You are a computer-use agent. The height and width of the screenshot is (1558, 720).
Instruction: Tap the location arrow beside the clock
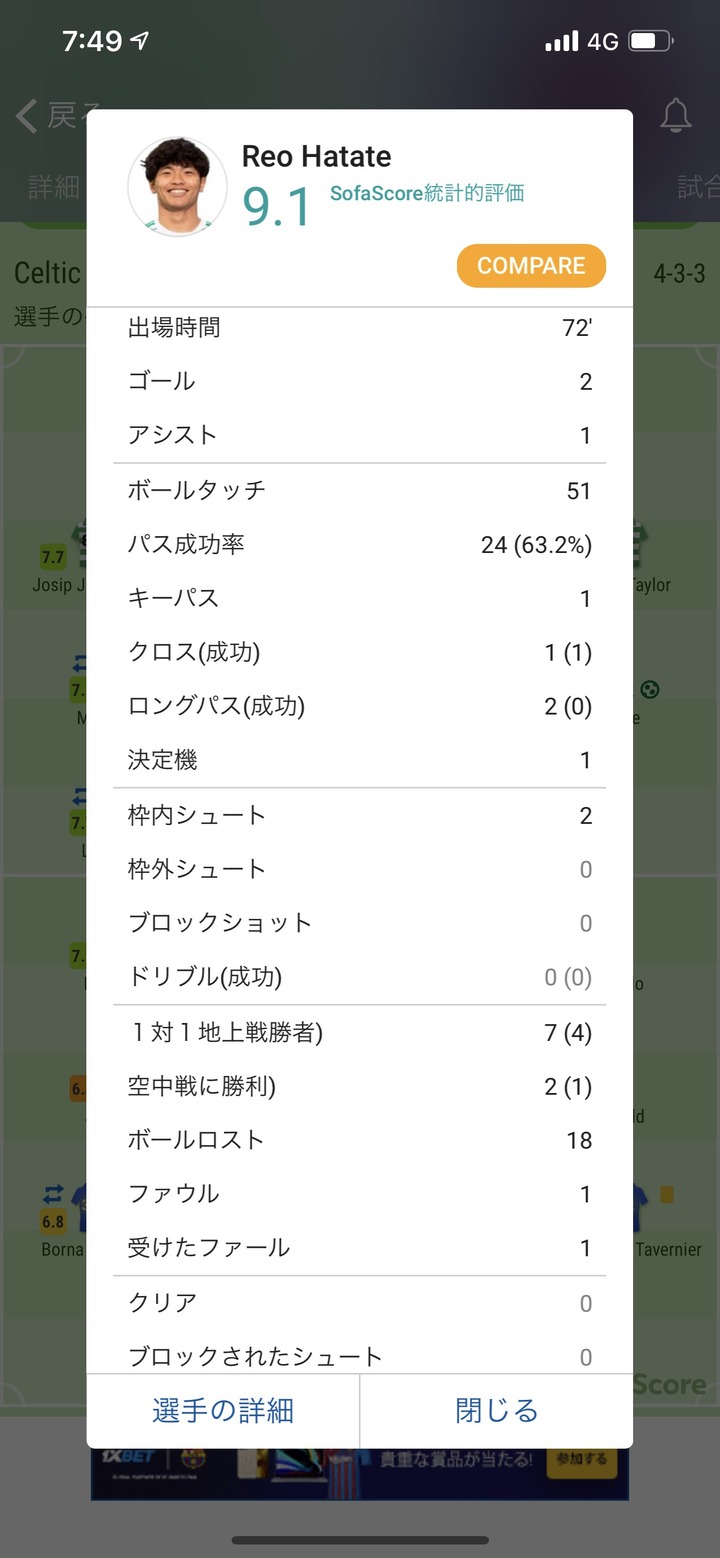140,41
